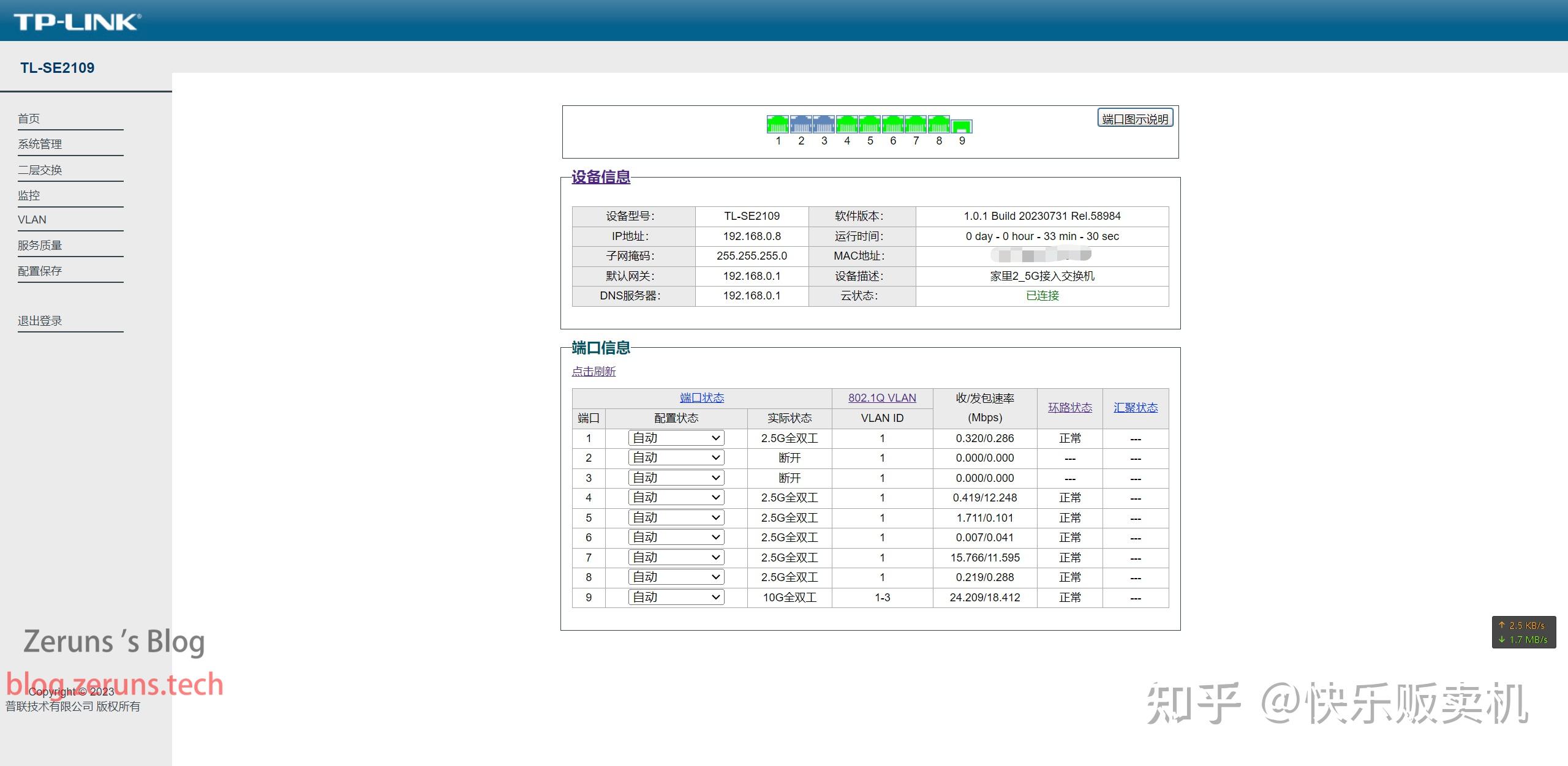The height and width of the screenshot is (766, 1568).
Task: Click the 端口图示说明 button
Action: (x=1135, y=119)
